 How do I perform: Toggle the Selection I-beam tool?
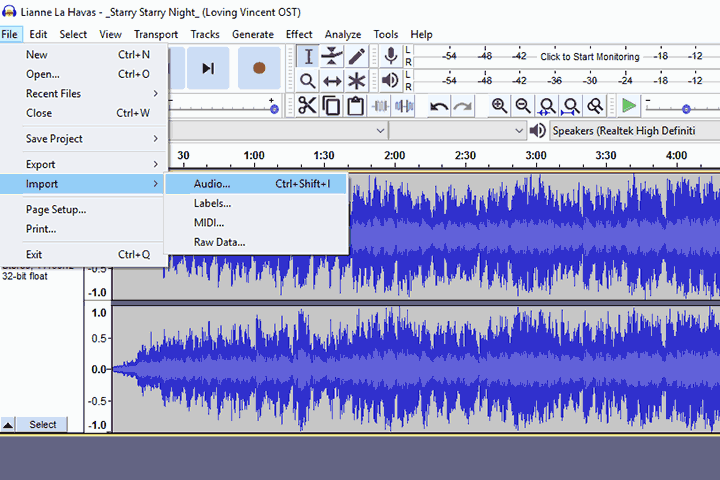click(x=308, y=56)
